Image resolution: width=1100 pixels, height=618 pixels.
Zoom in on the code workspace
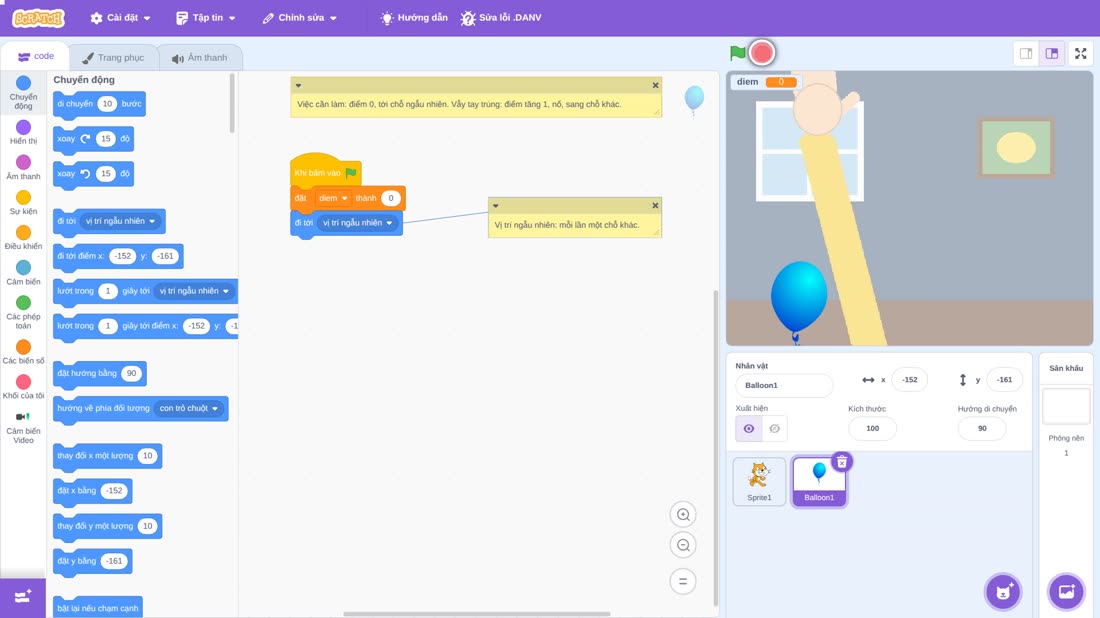(683, 514)
